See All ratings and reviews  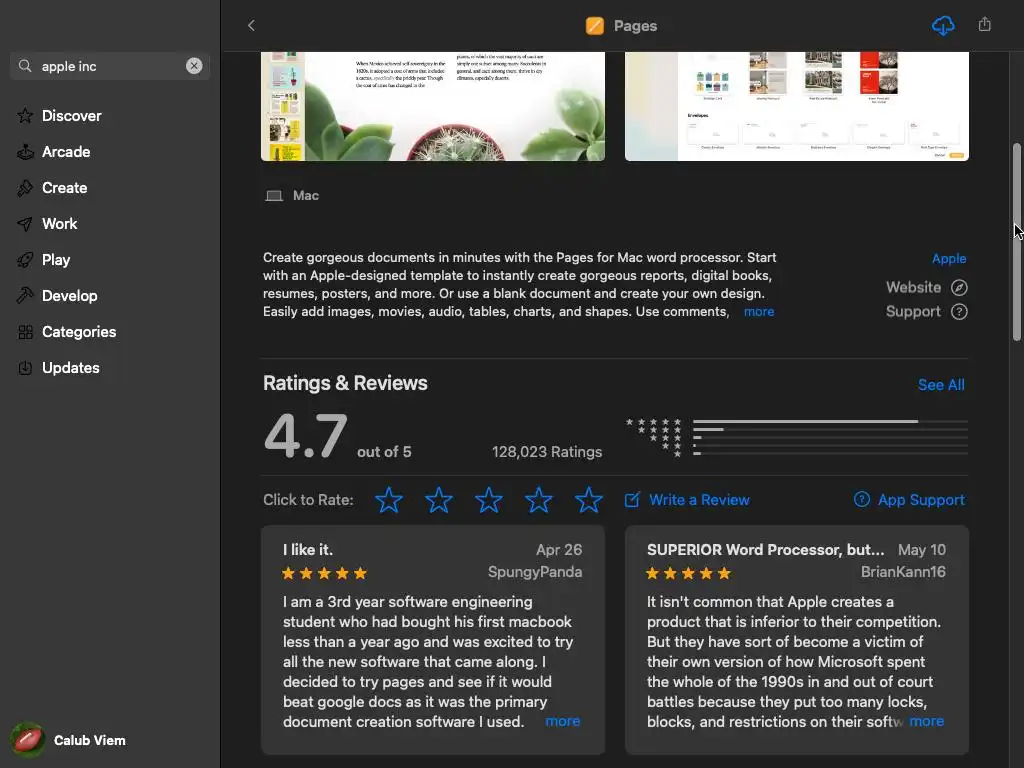tap(941, 385)
